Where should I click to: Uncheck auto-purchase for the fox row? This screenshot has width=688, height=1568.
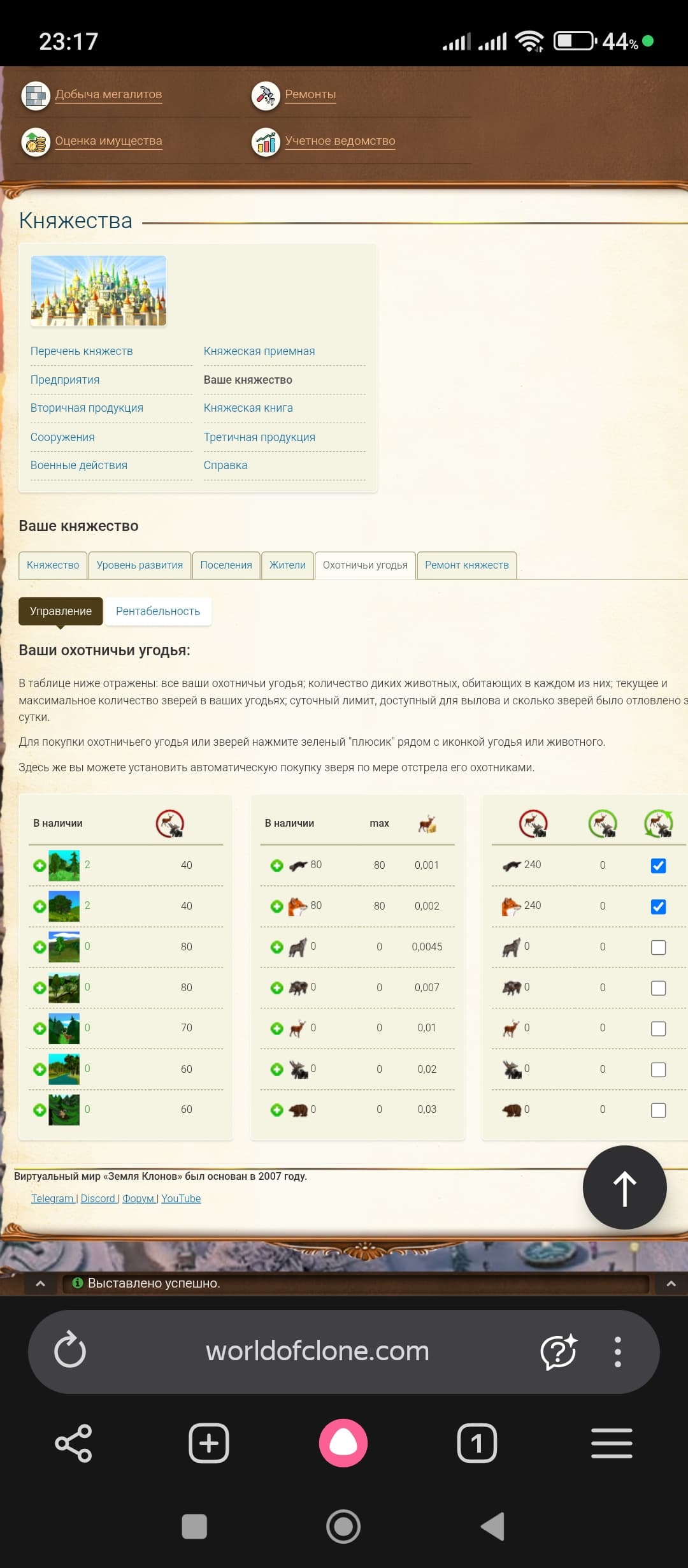(658, 906)
